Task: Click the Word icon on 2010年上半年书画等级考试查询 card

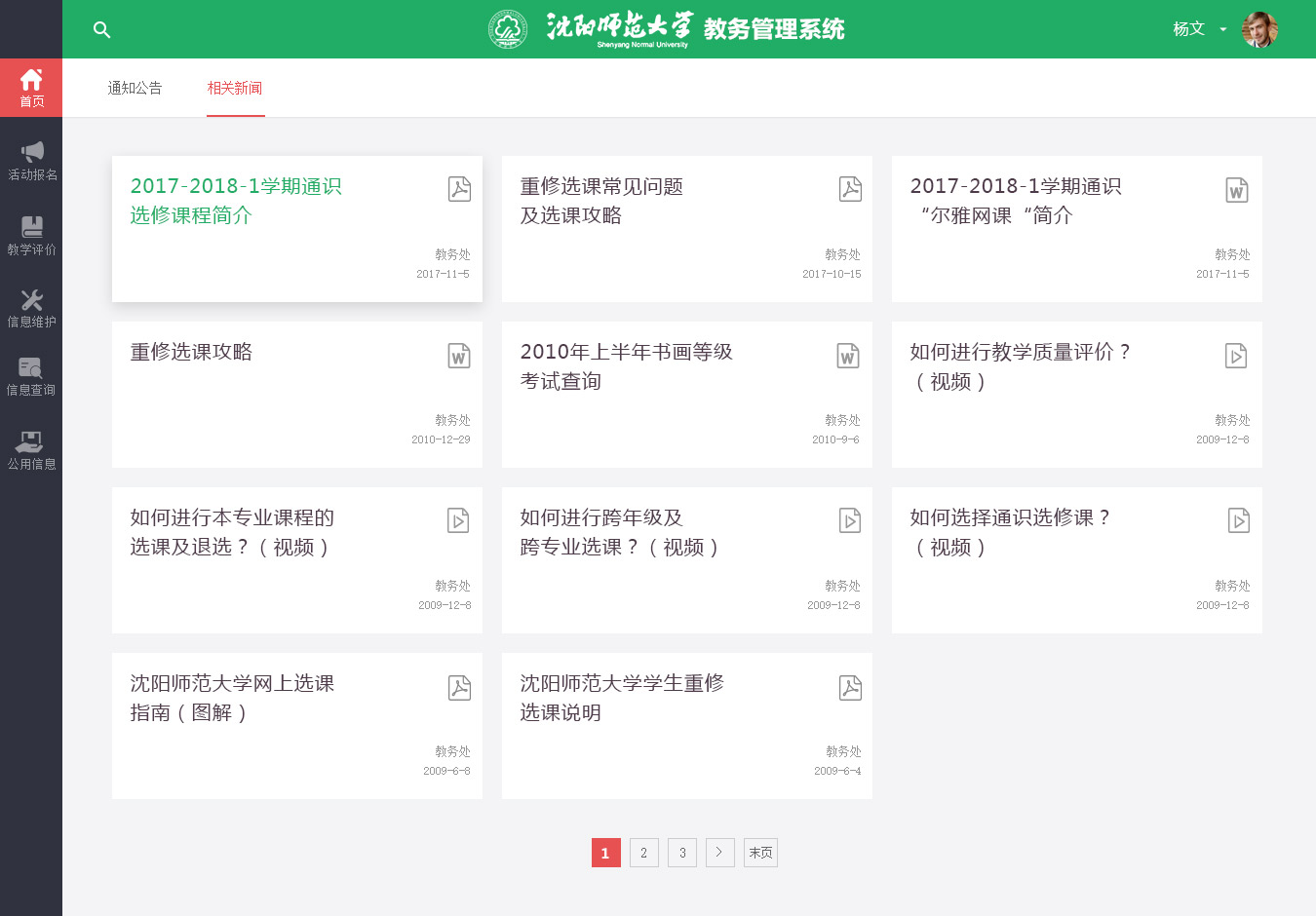Action: tap(848, 356)
